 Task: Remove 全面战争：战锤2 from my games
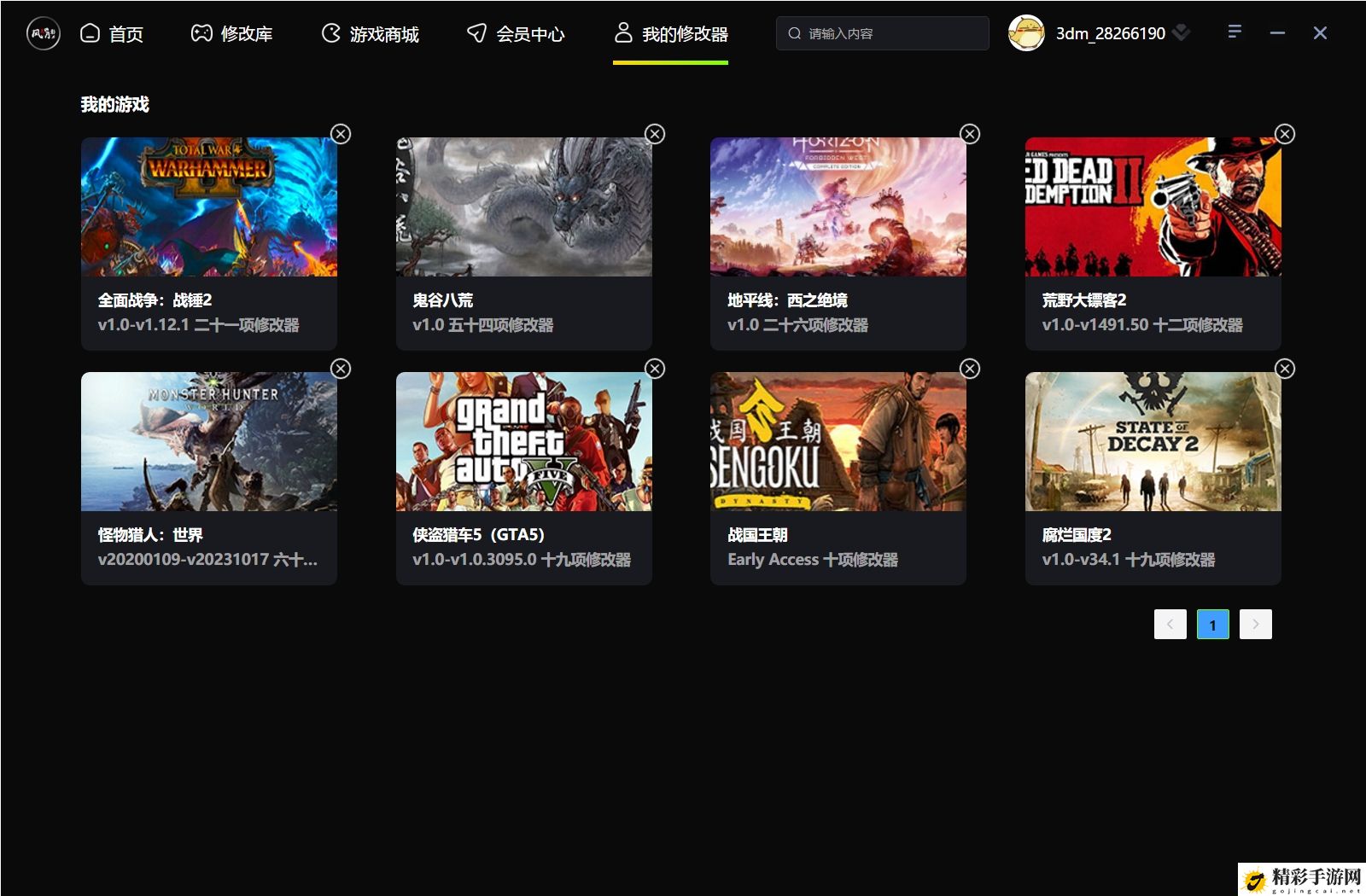341,134
